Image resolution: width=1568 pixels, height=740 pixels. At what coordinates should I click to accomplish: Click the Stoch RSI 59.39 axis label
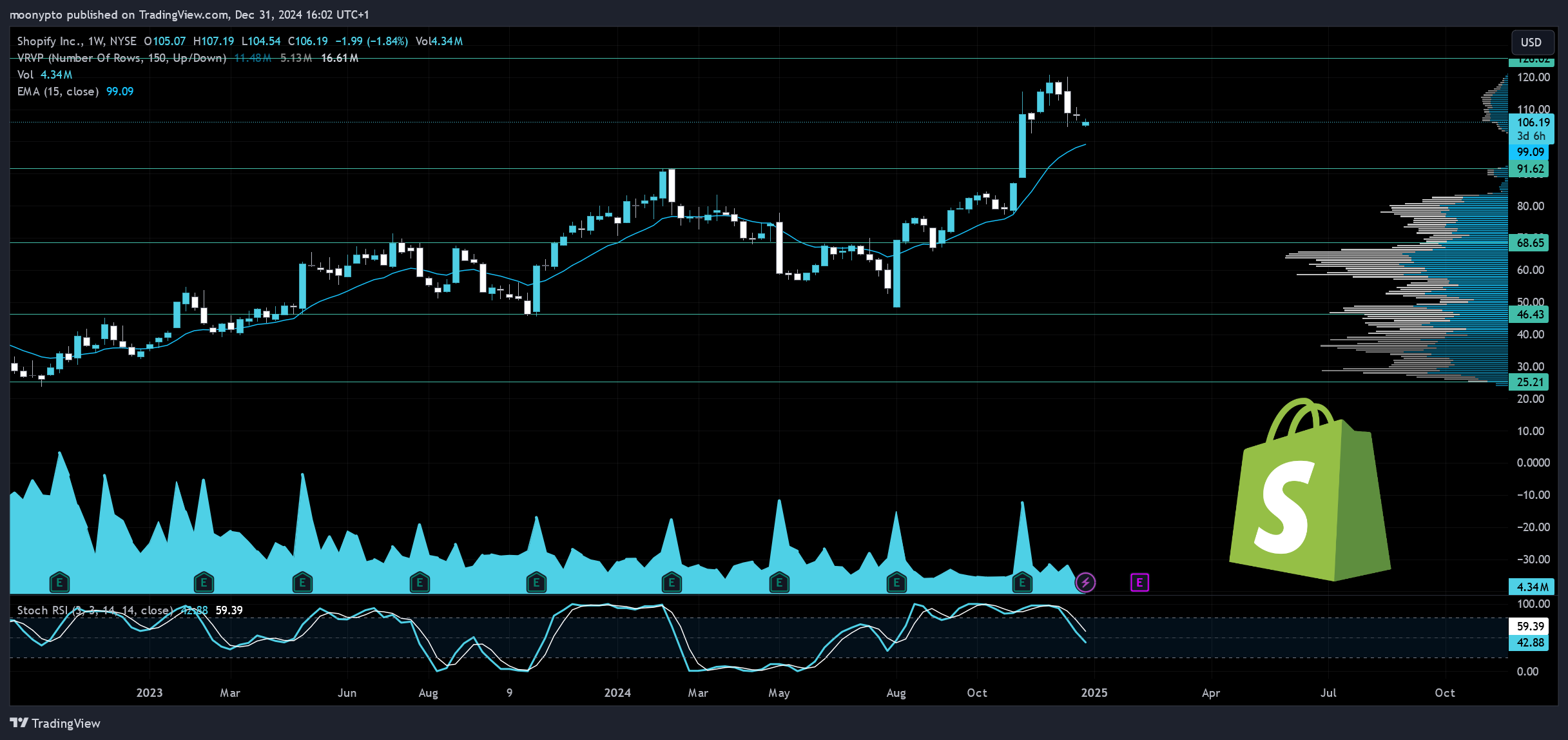pos(1530,627)
